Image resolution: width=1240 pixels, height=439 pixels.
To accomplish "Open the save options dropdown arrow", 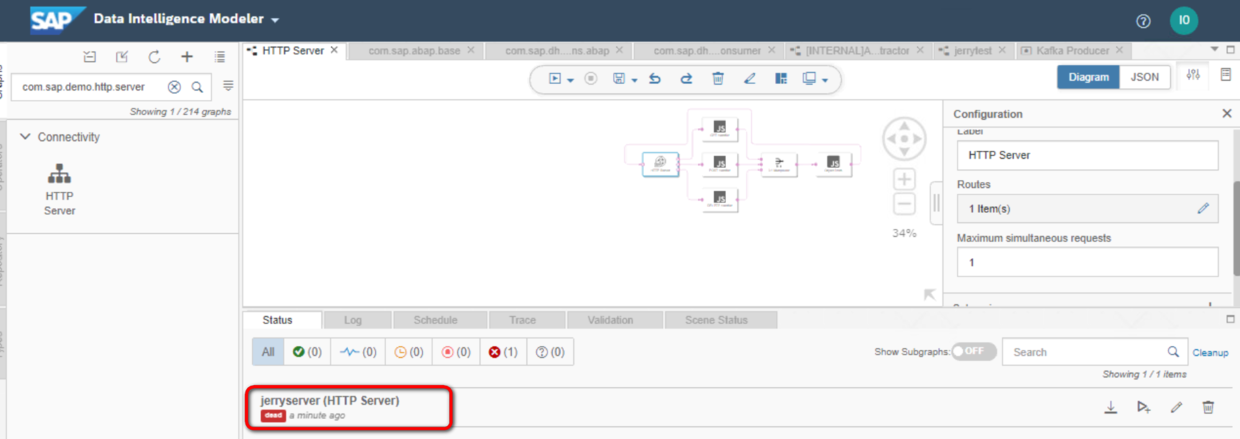I will (634, 79).
